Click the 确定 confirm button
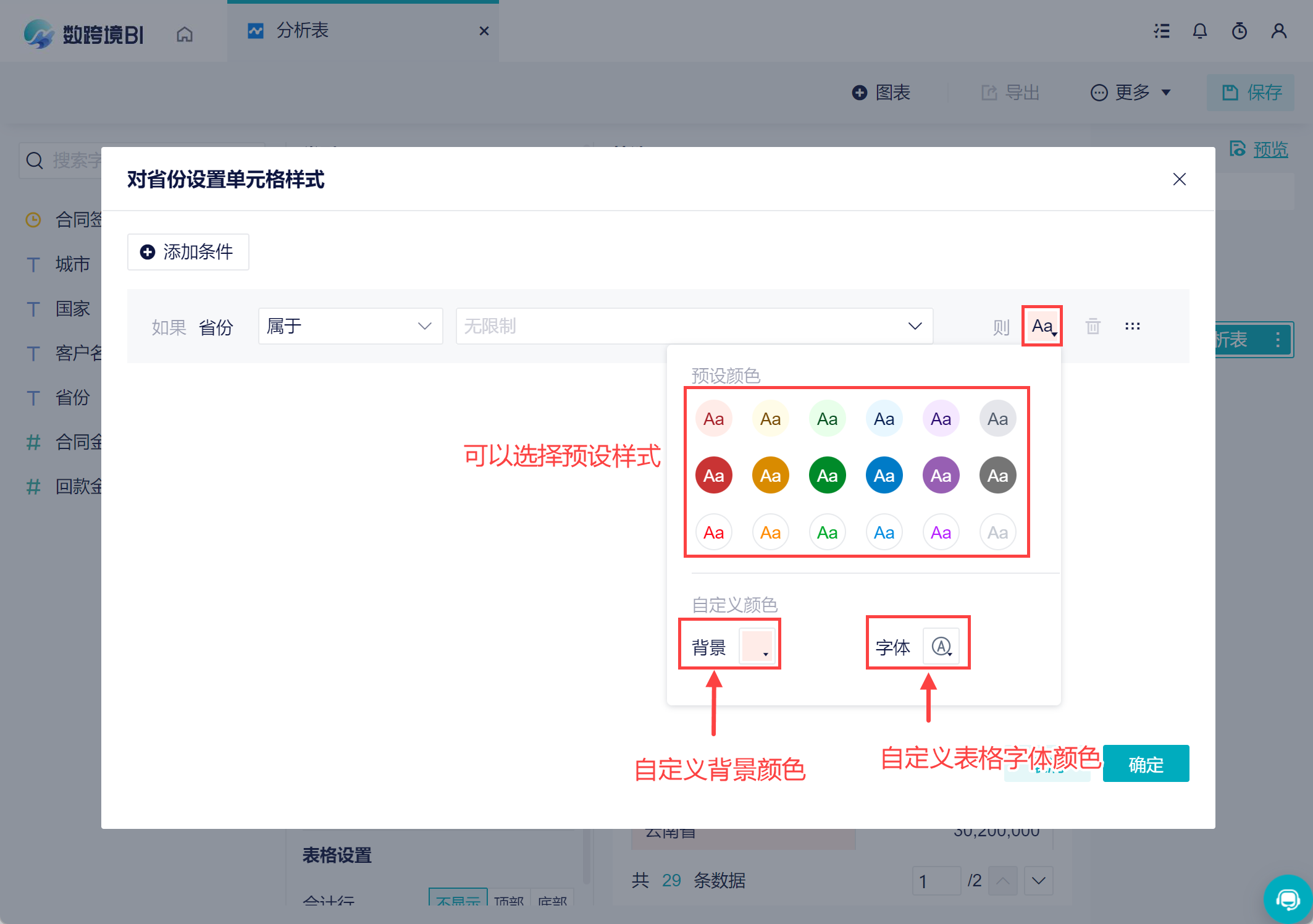The height and width of the screenshot is (924, 1313). (x=1146, y=764)
